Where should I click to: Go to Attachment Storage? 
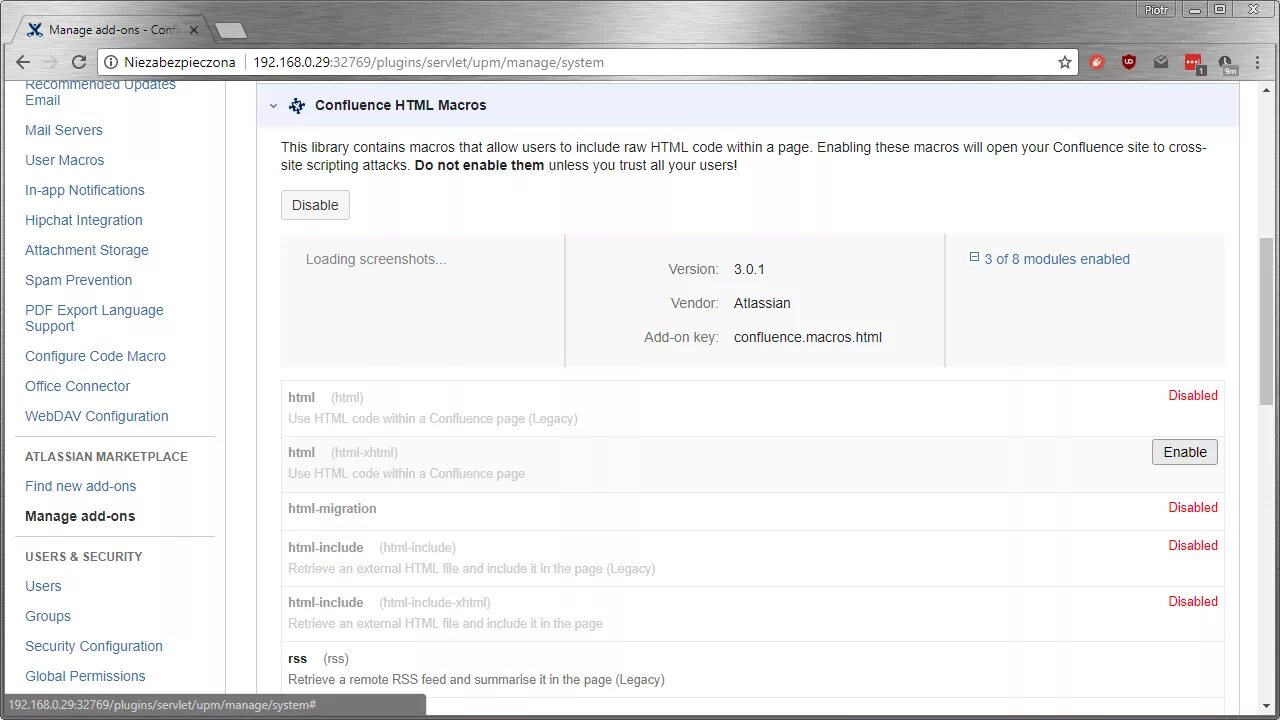click(87, 250)
